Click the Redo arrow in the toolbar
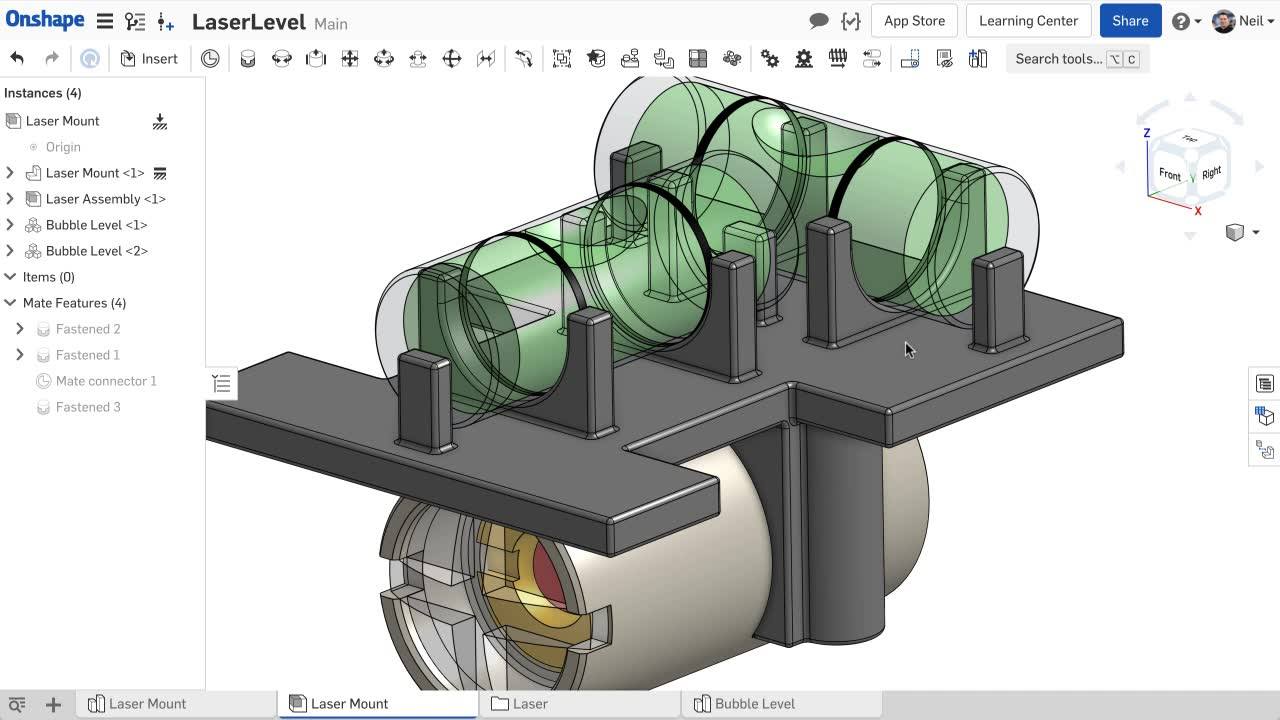 pyautogui.click(x=52, y=59)
